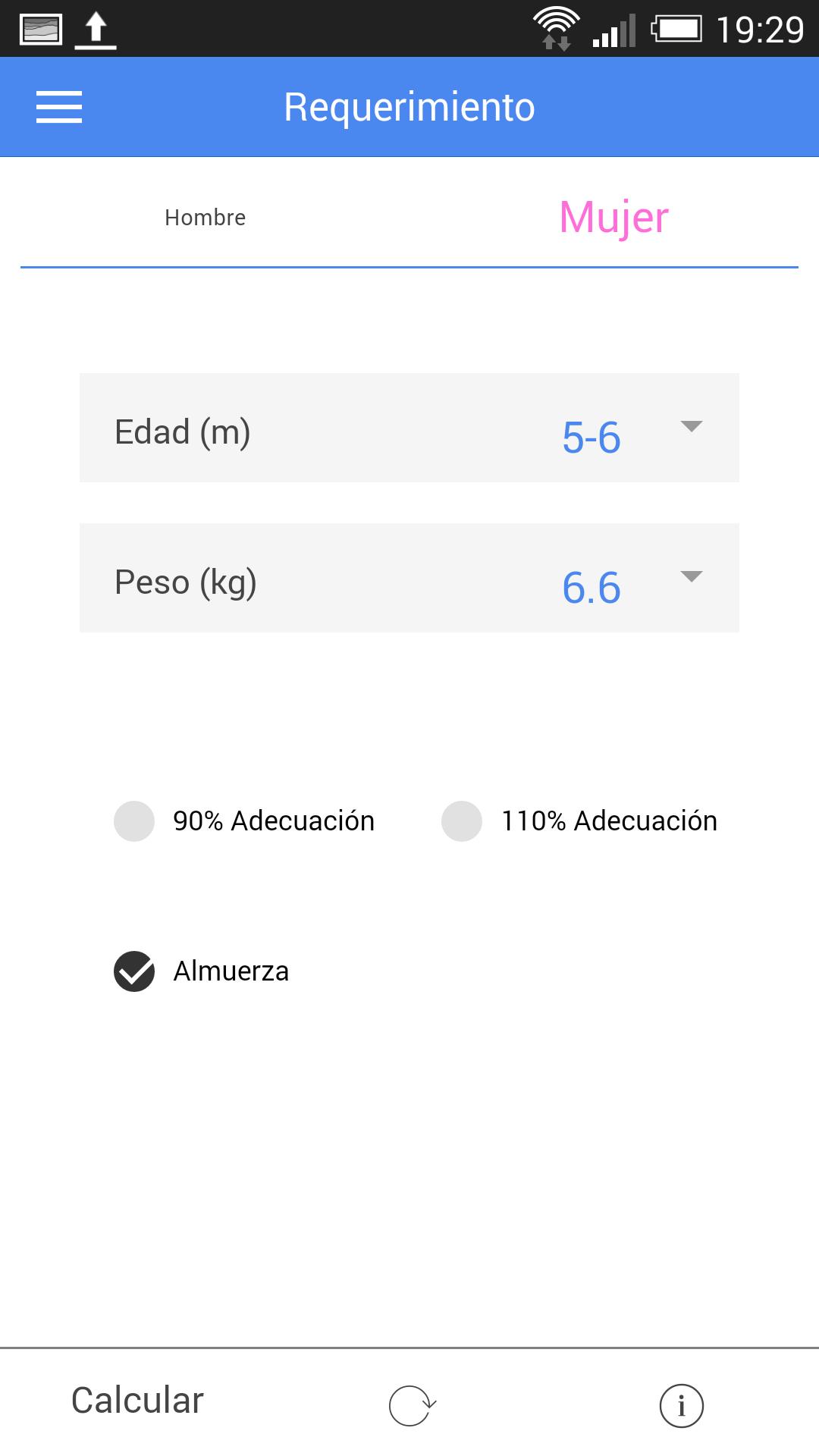Viewport: 819px width, 1456px height.
Task: Open the info icon at bottom right
Action: (x=681, y=1405)
